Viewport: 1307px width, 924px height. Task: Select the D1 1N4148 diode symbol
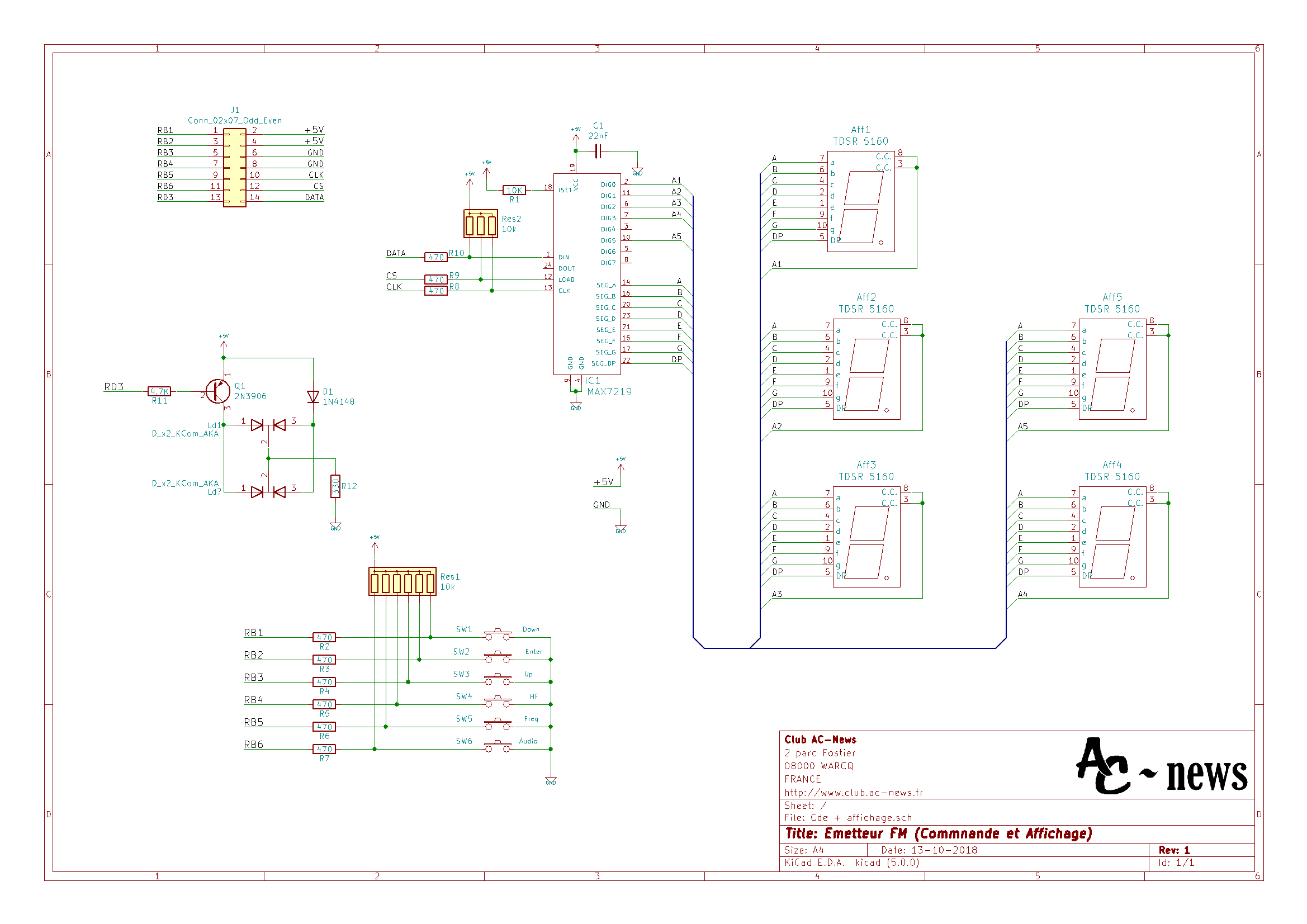pyautogui.click(x=313, y=397)
